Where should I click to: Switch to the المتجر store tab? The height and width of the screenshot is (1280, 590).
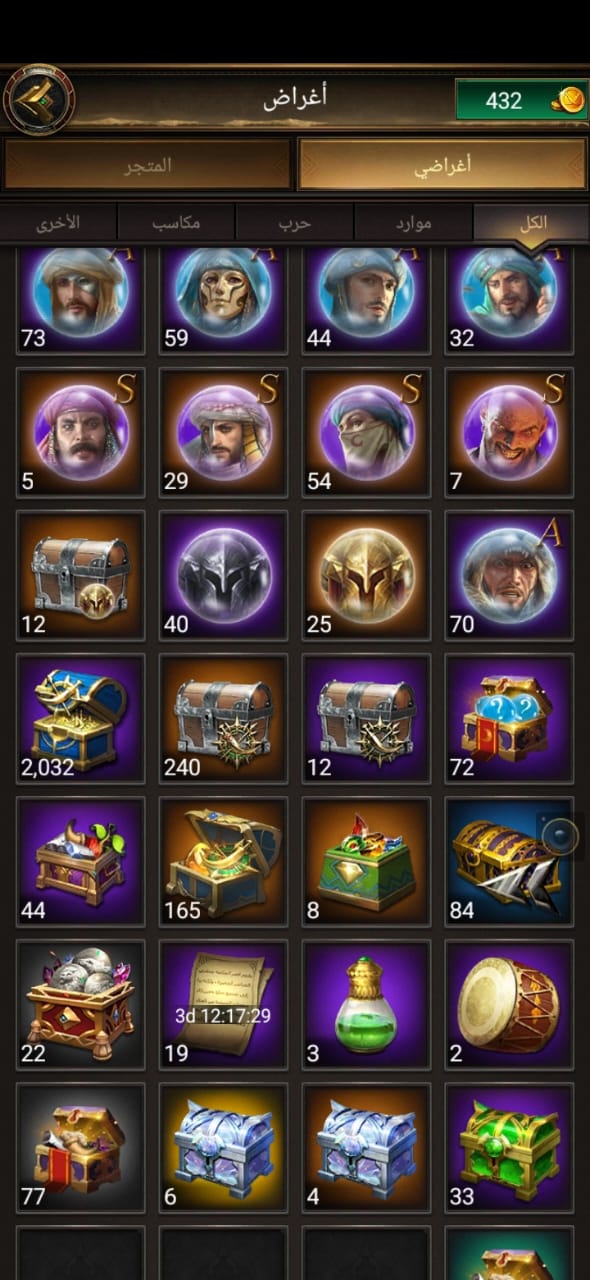(148, 165)
